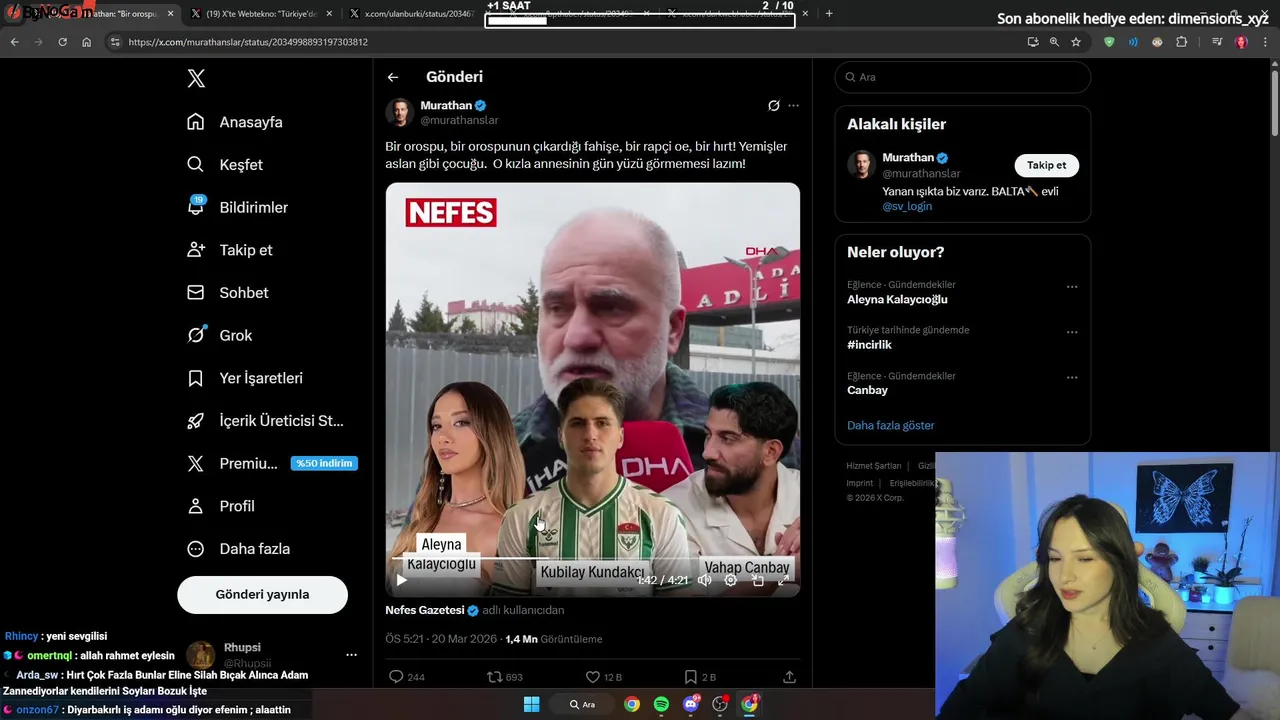The image size is (1280, 720).
Task: Open Rhupsi account menu dots
Action: coord(351,655)
